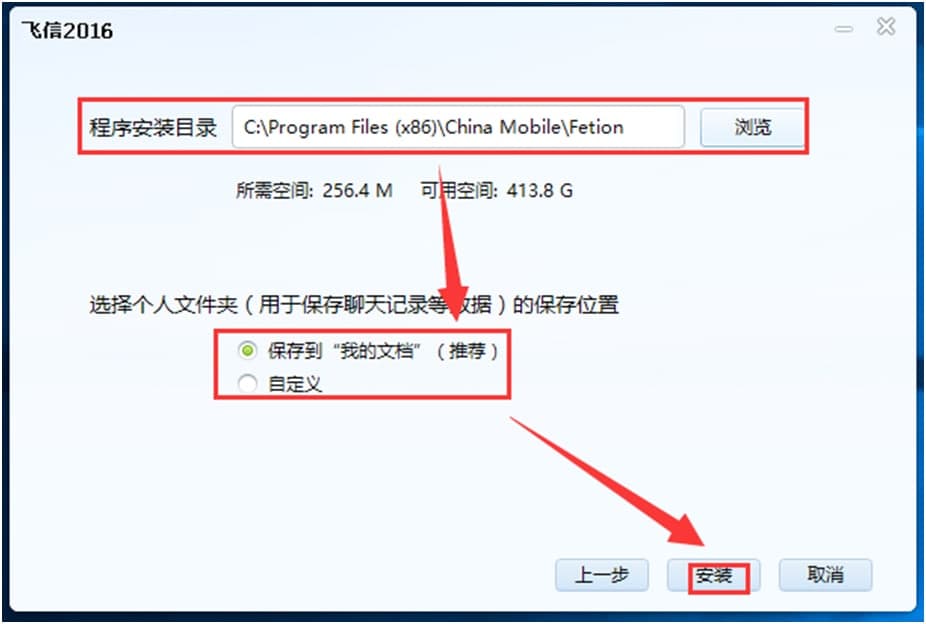Open the 浏览 folder browser
926x624 pixels.
[x=752, y=127]
